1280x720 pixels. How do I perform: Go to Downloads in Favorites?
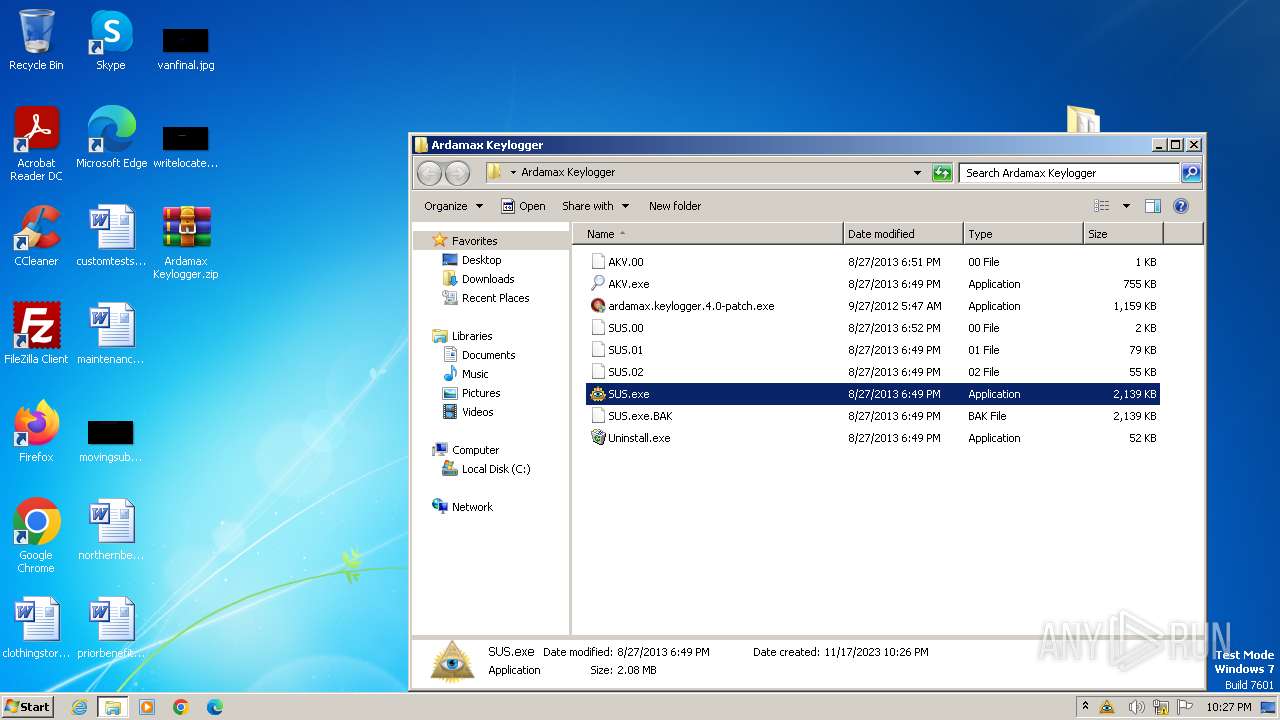coord(478,279)
